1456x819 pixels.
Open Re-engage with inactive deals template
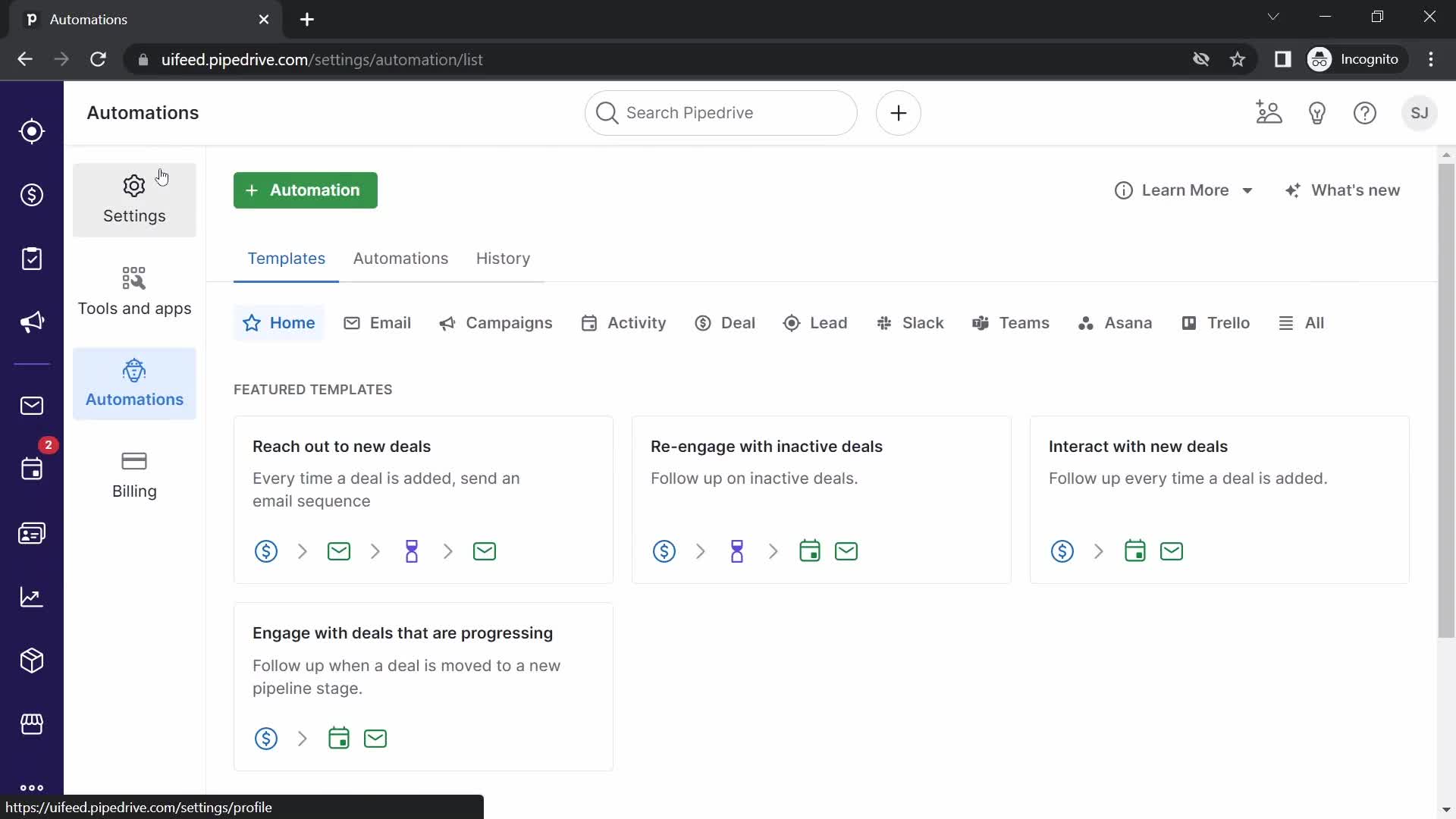pos(821,500)
